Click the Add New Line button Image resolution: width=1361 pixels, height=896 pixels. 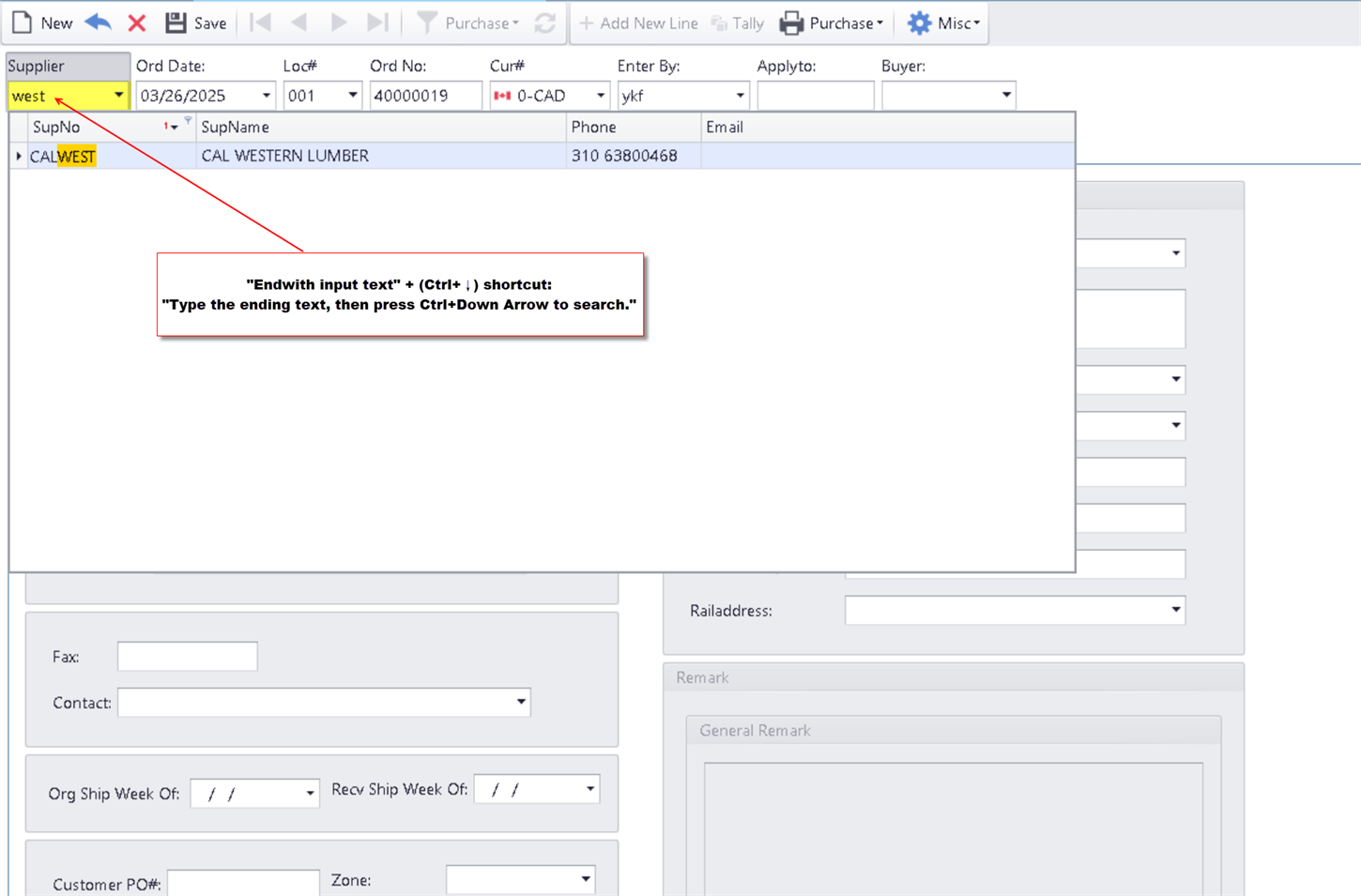click(x=638, y=23)
